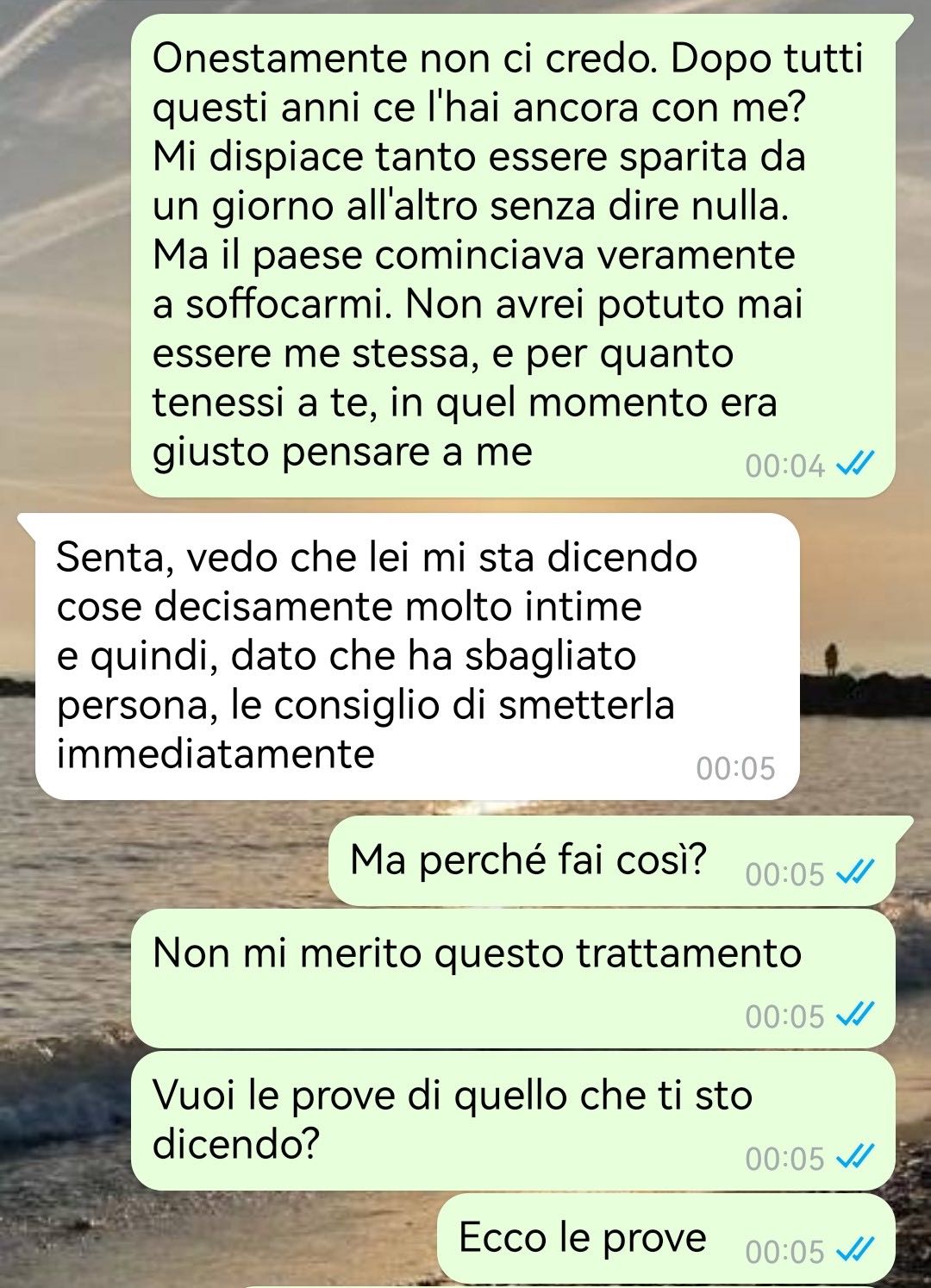The width and height of the screenshot is (931, 1288).
Task: Tap the 00:05 timestamp beside "Ma perché fai così?"
Action: point(785,874)
